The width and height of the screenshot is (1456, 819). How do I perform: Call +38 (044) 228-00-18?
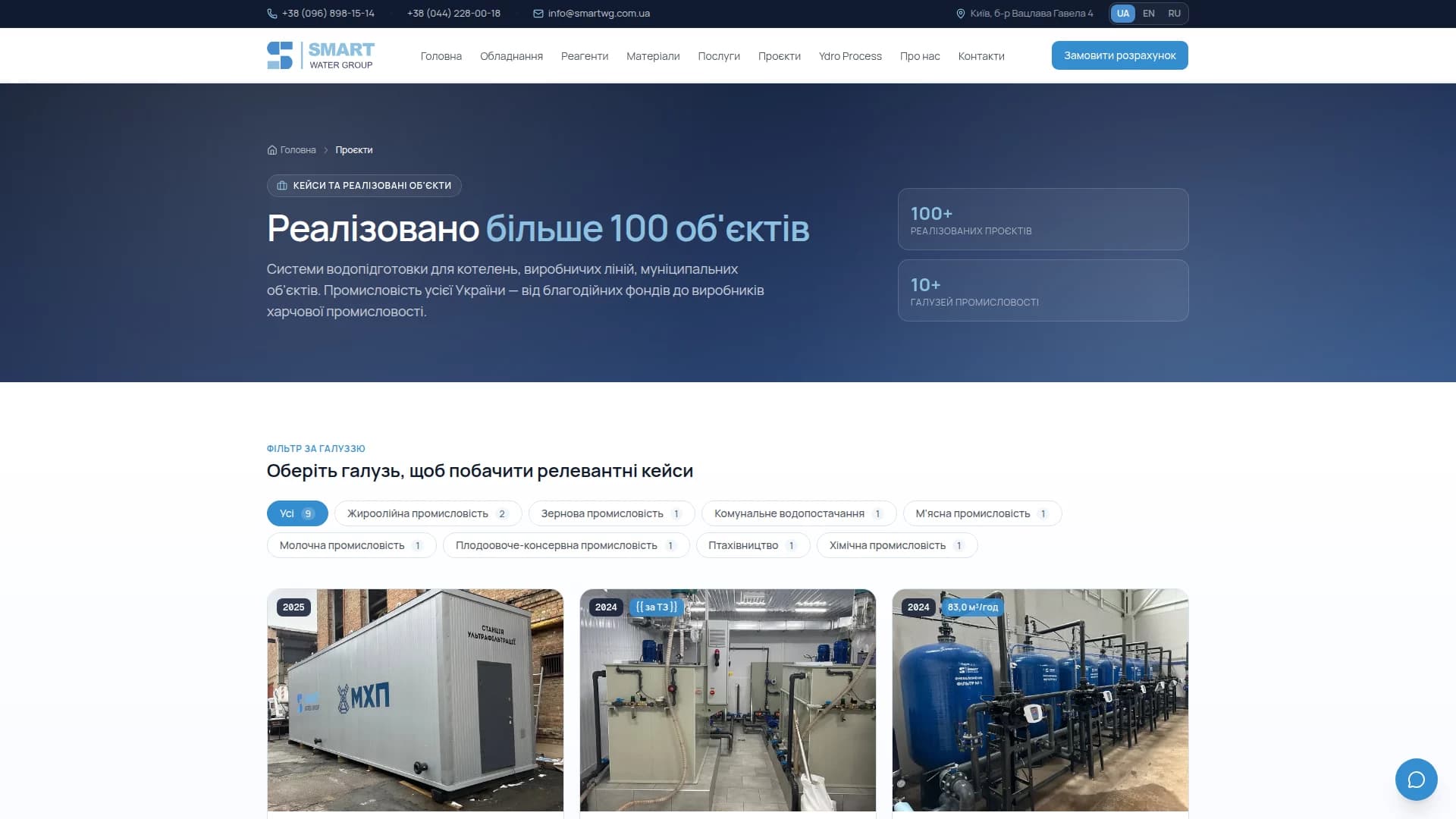(x=453, y=14)
